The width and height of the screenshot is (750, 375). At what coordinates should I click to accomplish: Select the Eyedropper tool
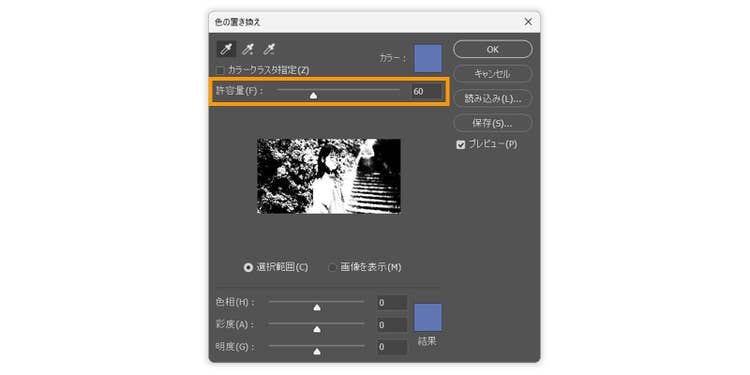(226, 49)
